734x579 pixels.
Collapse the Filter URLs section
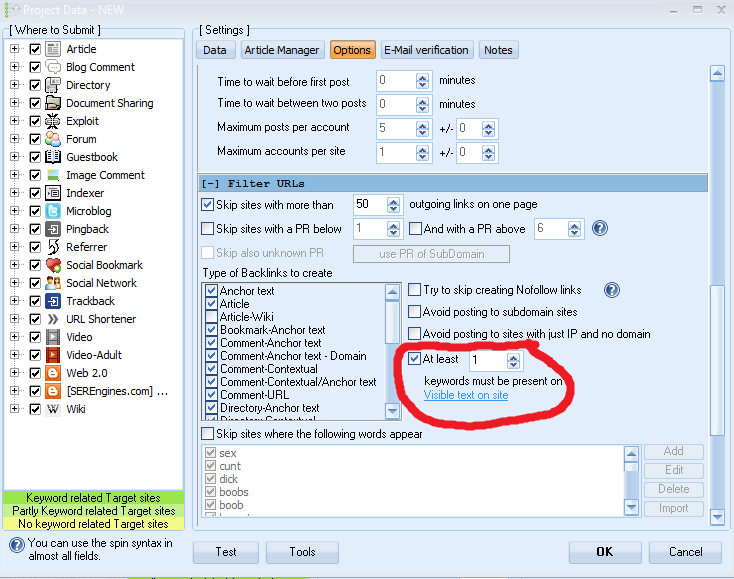pos(210,184)
